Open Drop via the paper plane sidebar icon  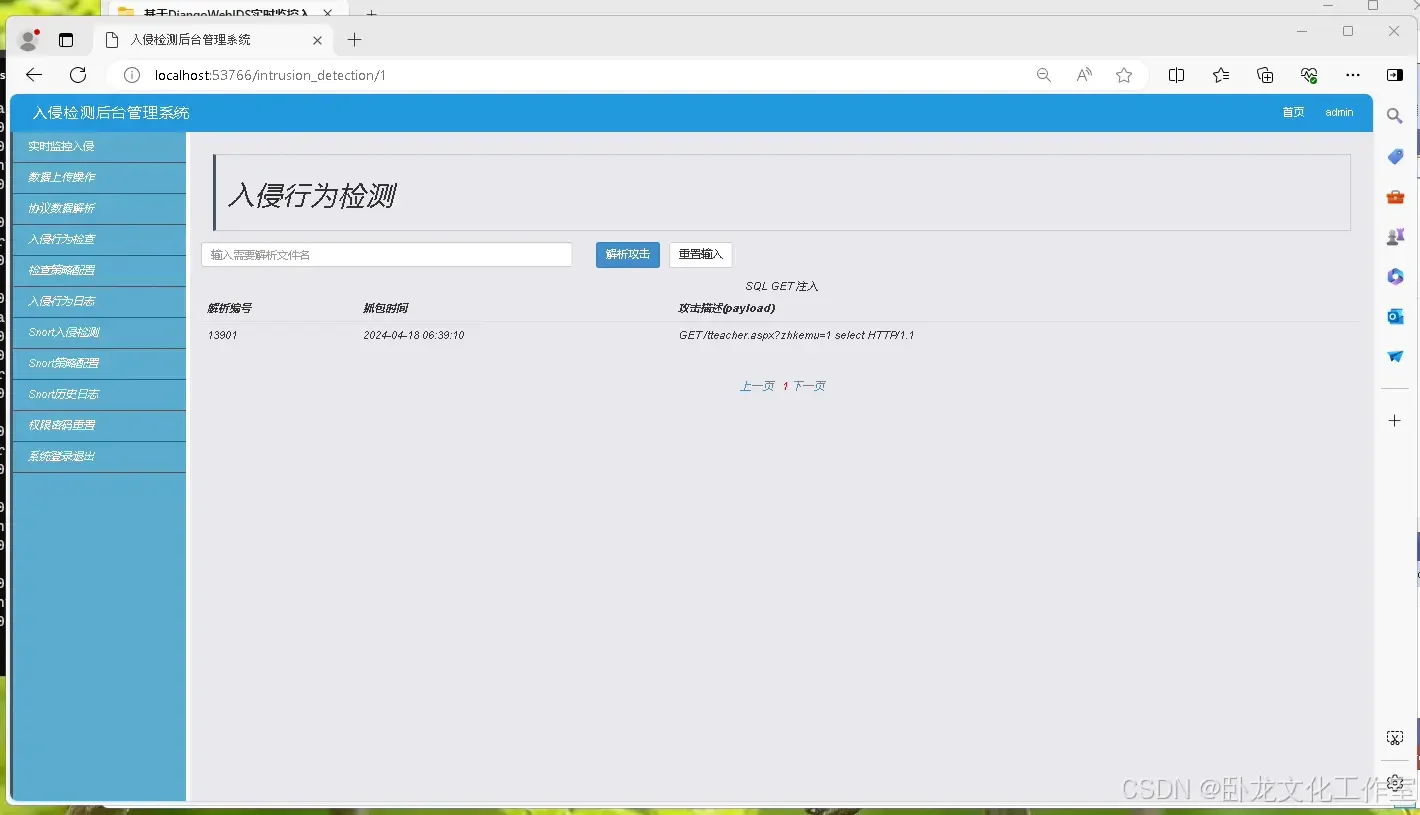1395,356
